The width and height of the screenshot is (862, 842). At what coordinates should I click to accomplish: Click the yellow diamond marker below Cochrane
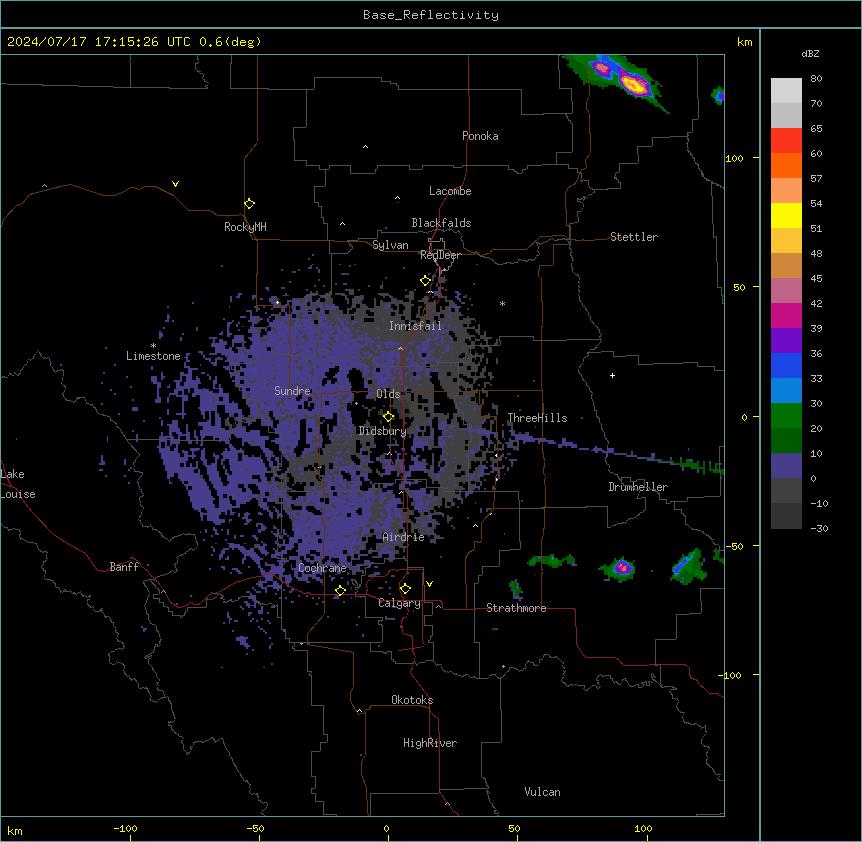(x=340, y=591)
